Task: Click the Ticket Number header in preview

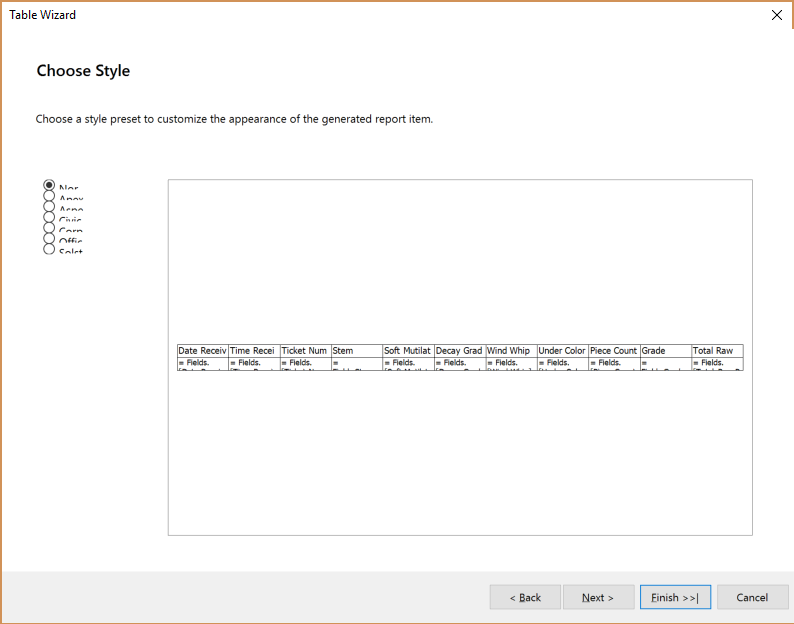Action: pos(305,351)
